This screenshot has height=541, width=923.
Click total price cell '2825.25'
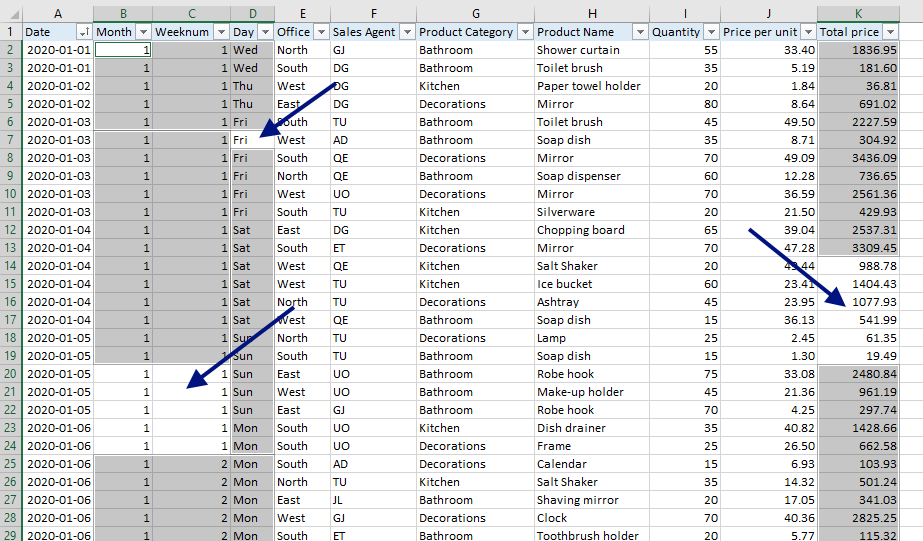(x=858, y=518)
